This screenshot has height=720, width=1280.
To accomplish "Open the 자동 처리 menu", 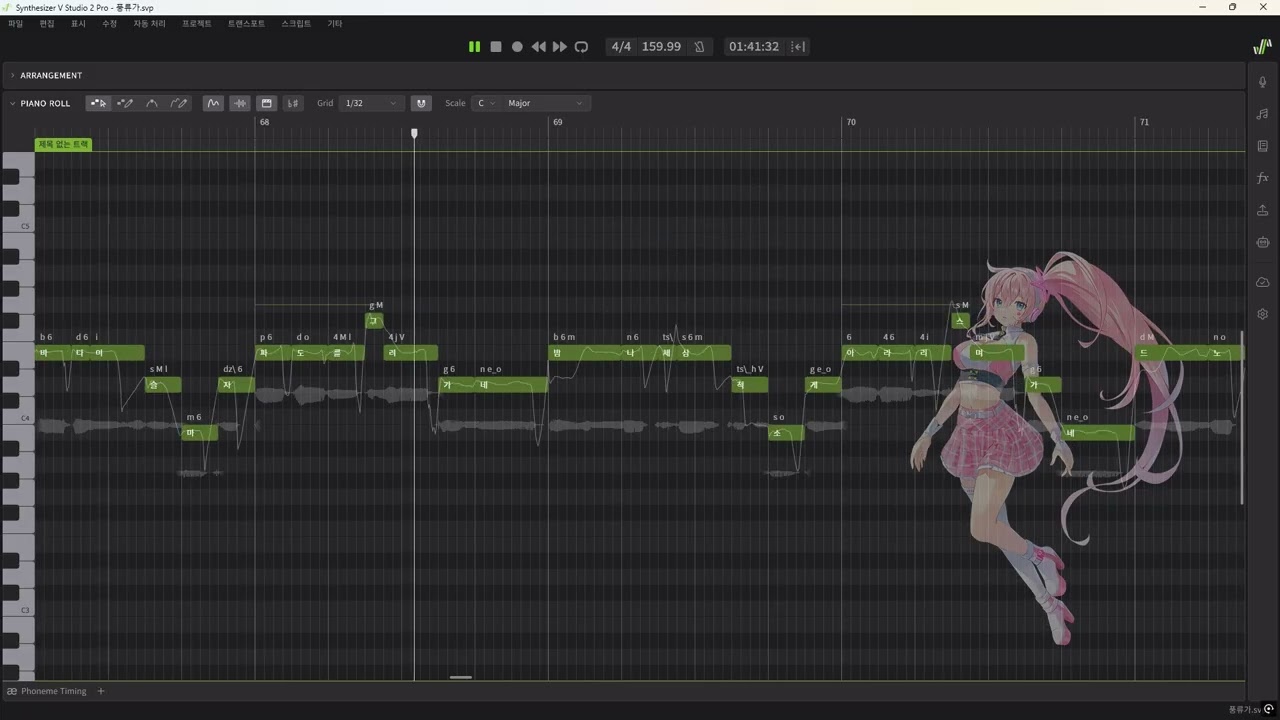I will pyautogui.click(x=149, y=23).
